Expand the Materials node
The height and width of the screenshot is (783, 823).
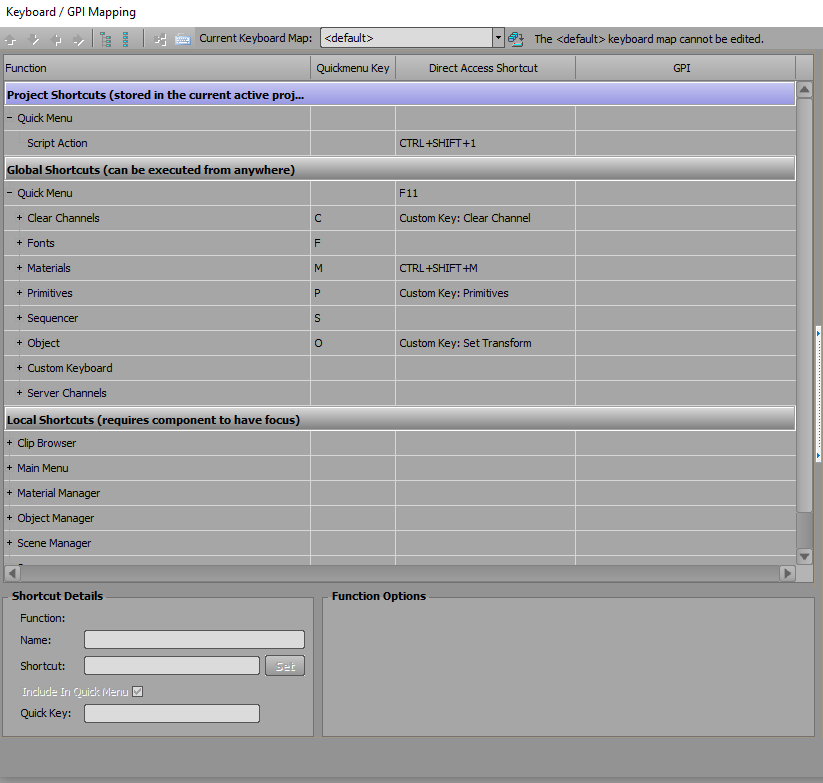[19, 268]
